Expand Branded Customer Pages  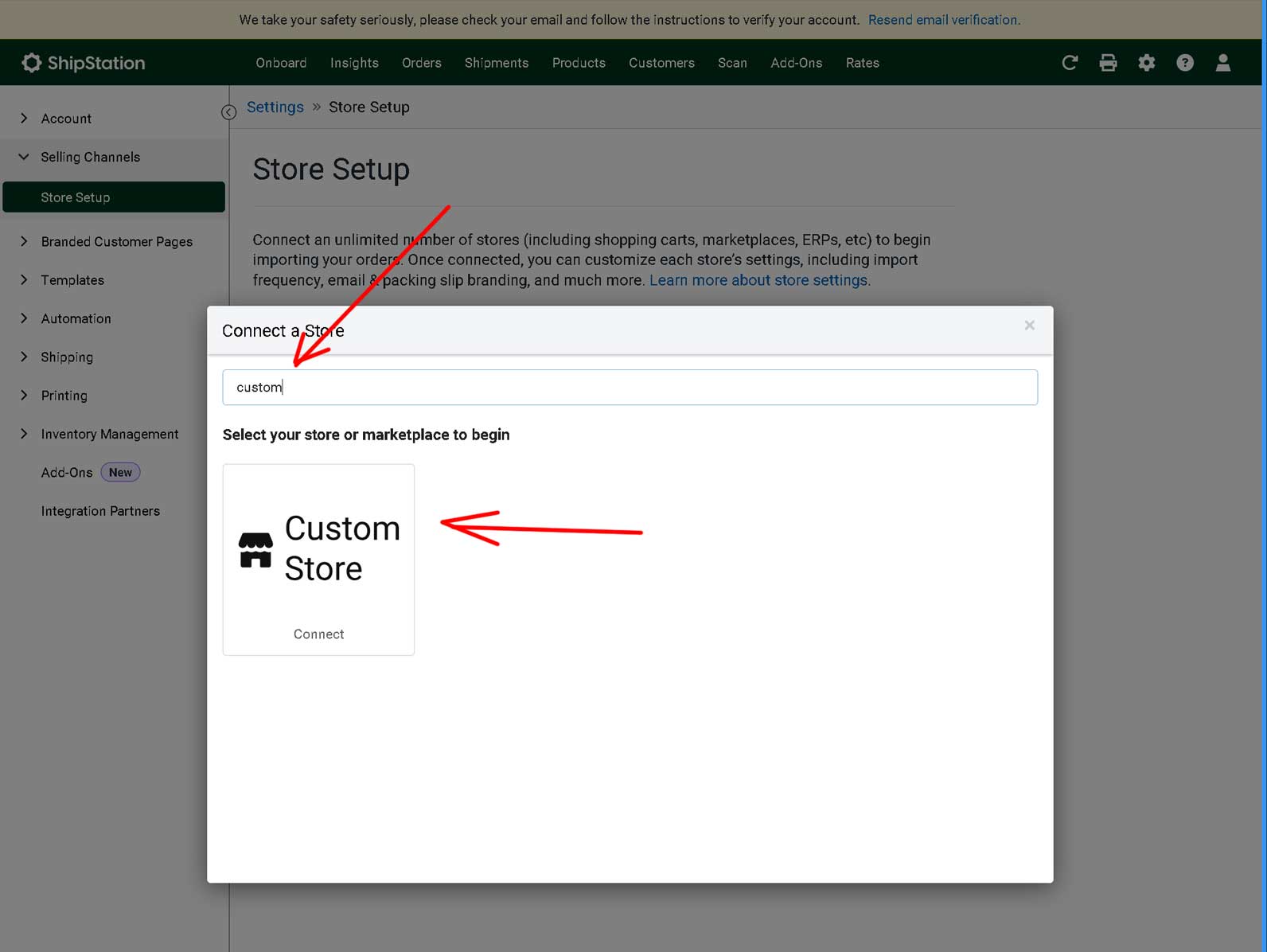coord(24,241)
